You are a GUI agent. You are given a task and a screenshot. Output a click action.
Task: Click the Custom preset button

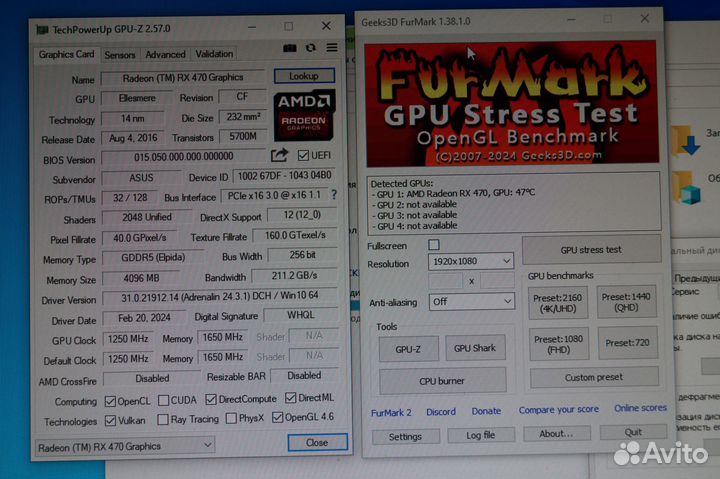594,377
